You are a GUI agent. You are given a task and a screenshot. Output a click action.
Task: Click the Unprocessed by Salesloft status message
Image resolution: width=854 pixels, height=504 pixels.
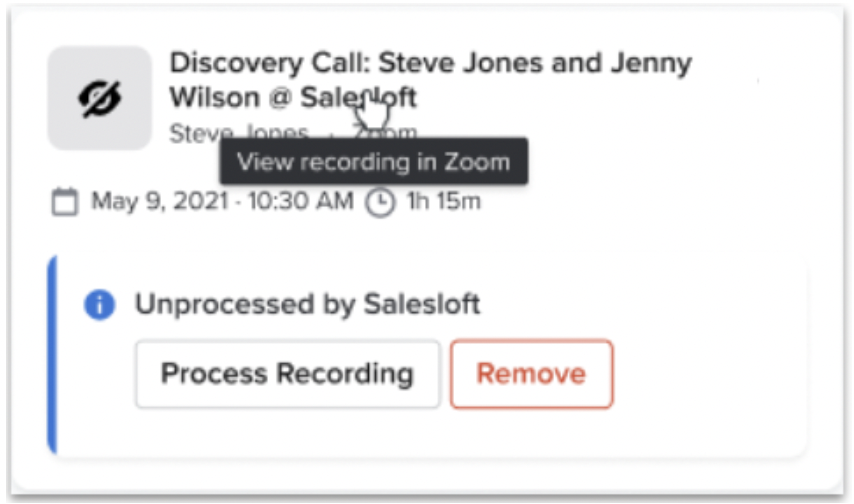pos(308,304)
